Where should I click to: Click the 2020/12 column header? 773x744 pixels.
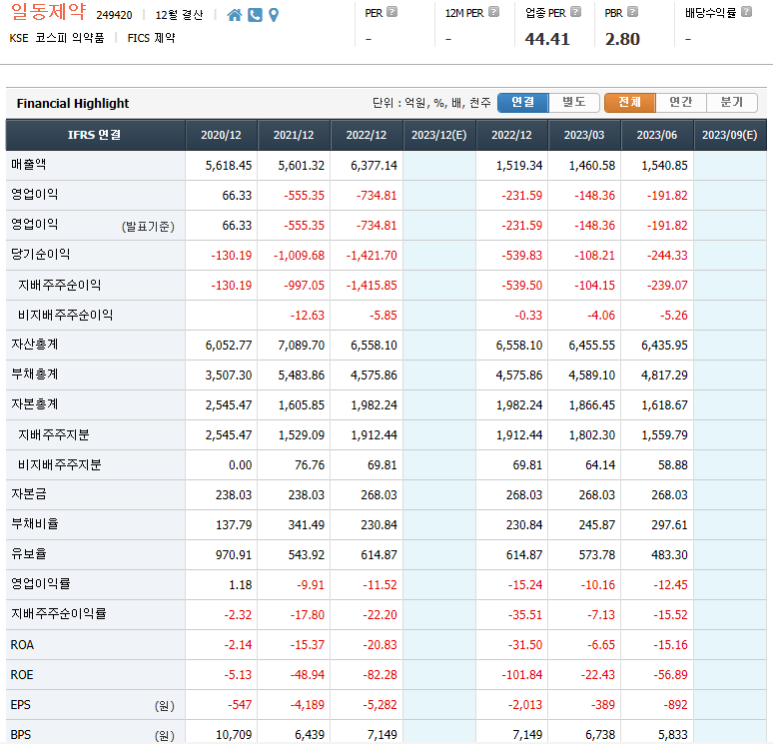coord(221,135)
